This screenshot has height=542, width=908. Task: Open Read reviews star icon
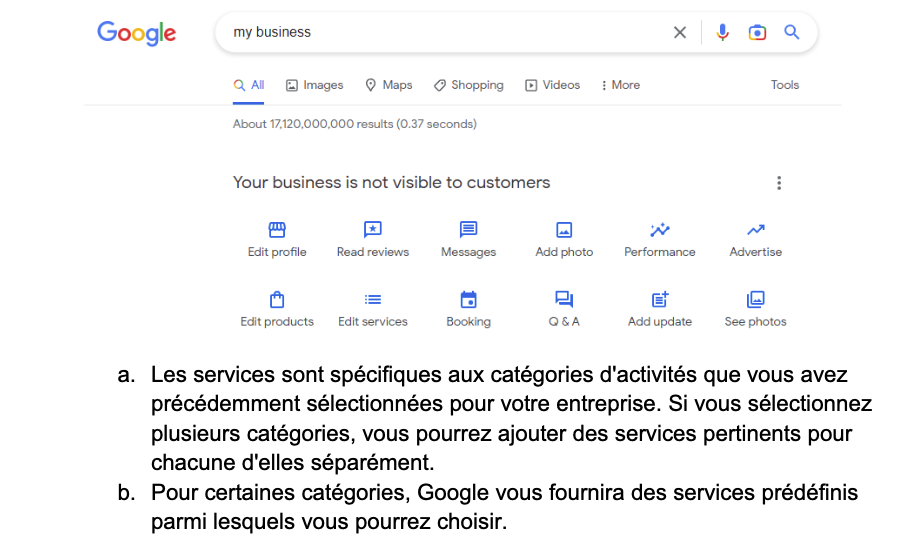coord(373,230)
